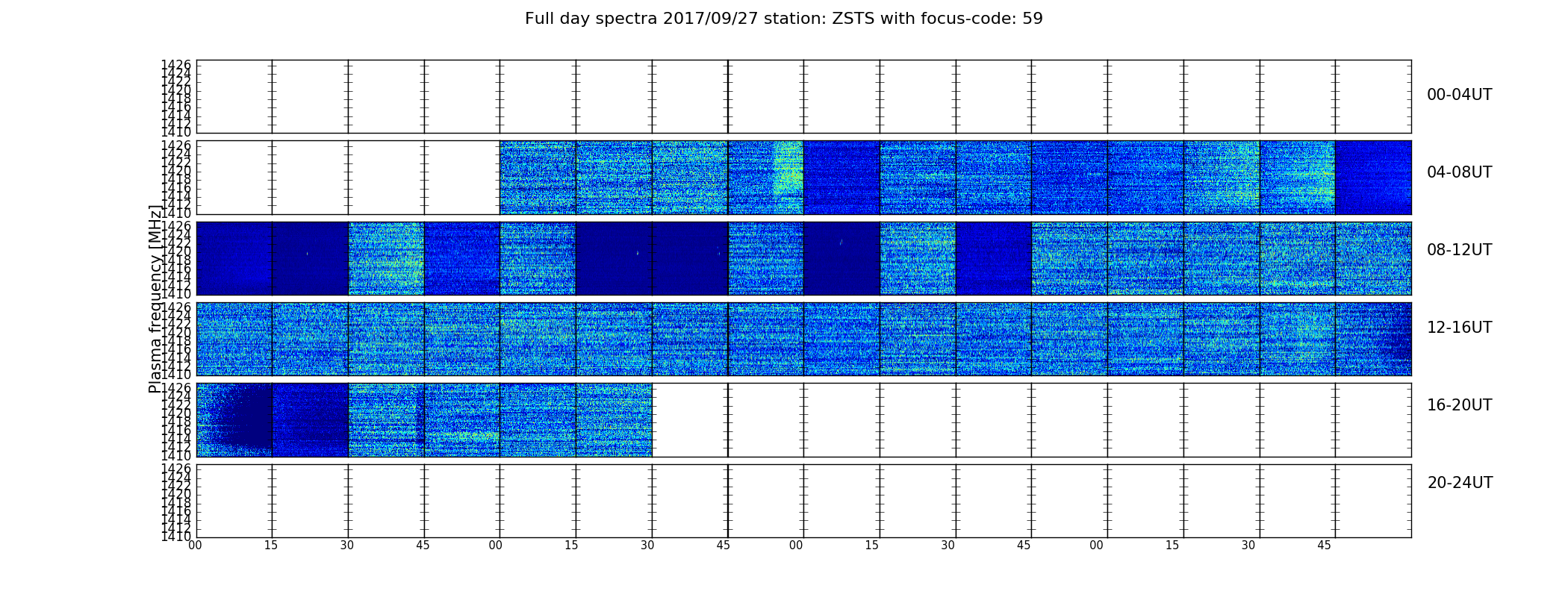
Task: Click the '16-20UT' row label
Action: [1460, 405]
